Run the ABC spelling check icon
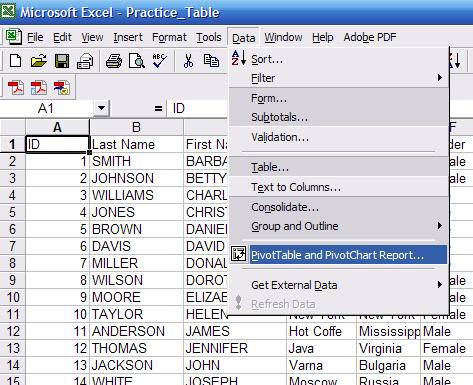Image resolution: width=473 pixels, height=385 pixels. [x=160, y=61]
